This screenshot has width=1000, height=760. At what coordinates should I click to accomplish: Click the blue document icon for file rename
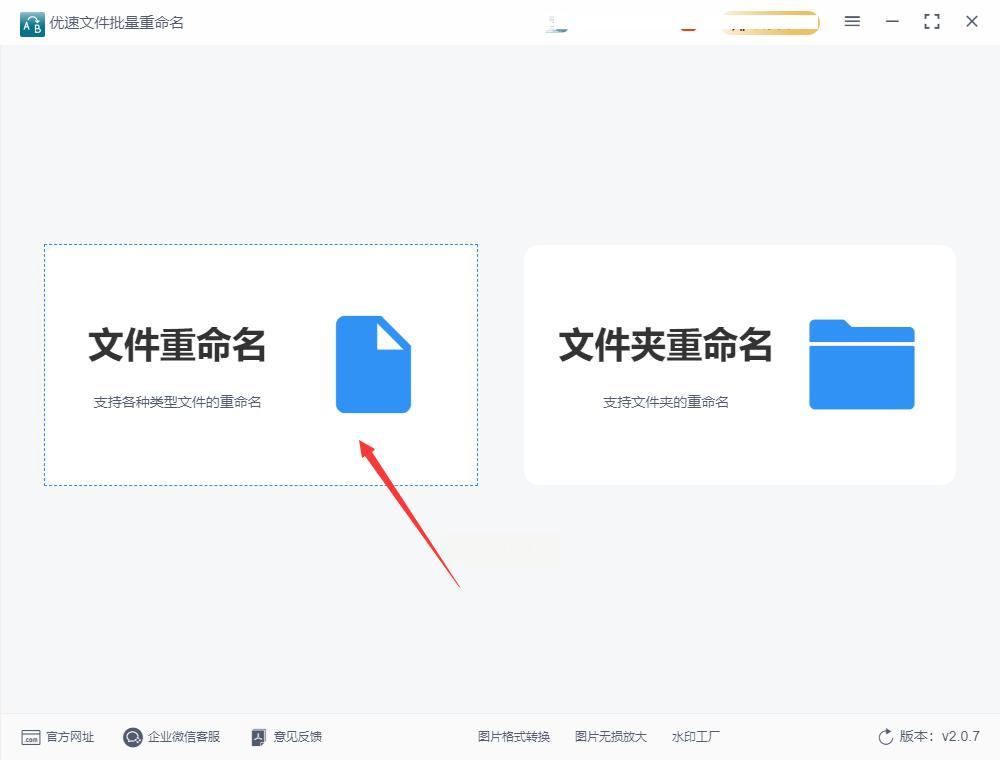(373, 364)
